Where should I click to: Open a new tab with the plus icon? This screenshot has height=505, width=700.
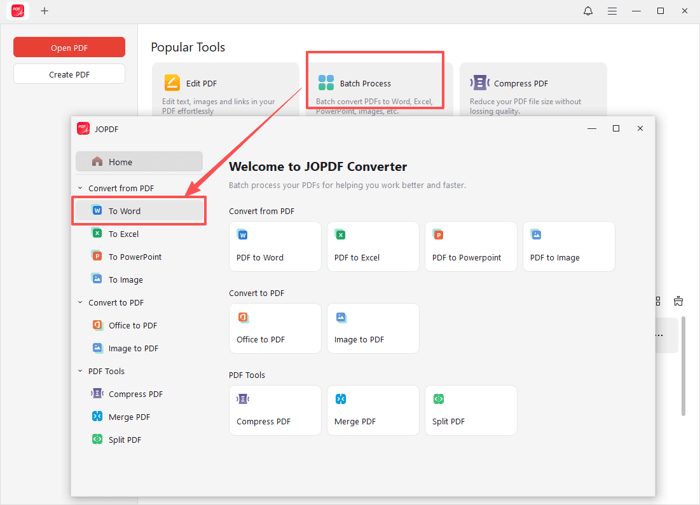point(44,11)
